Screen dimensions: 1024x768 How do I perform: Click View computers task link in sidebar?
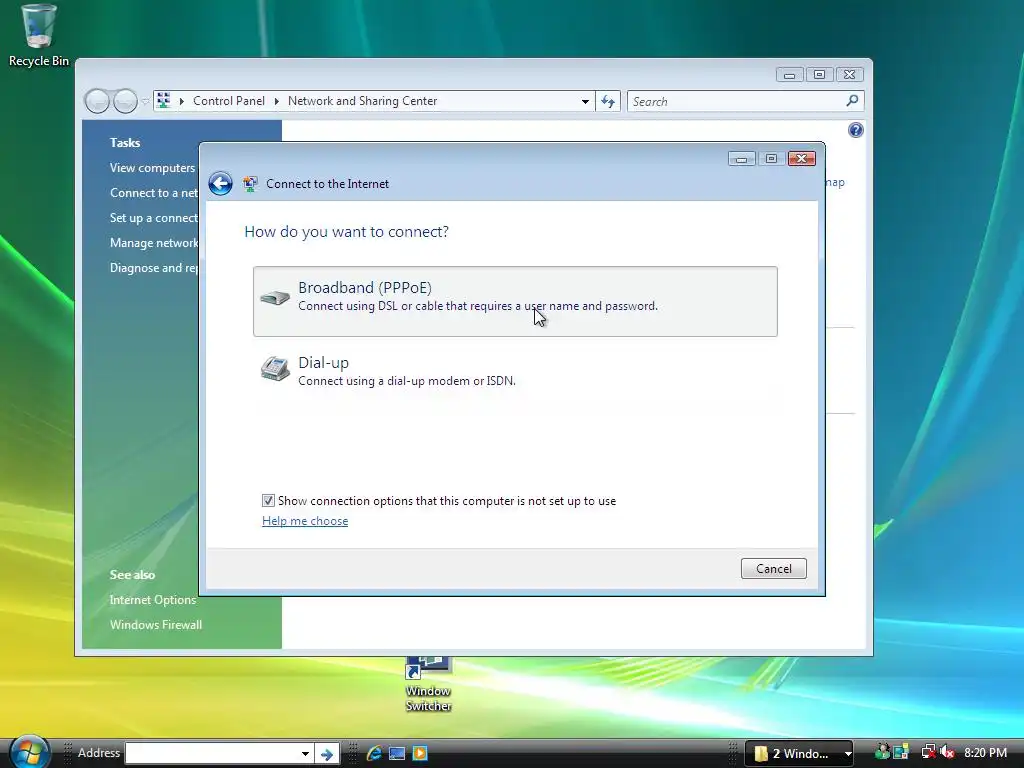point(152,168)
